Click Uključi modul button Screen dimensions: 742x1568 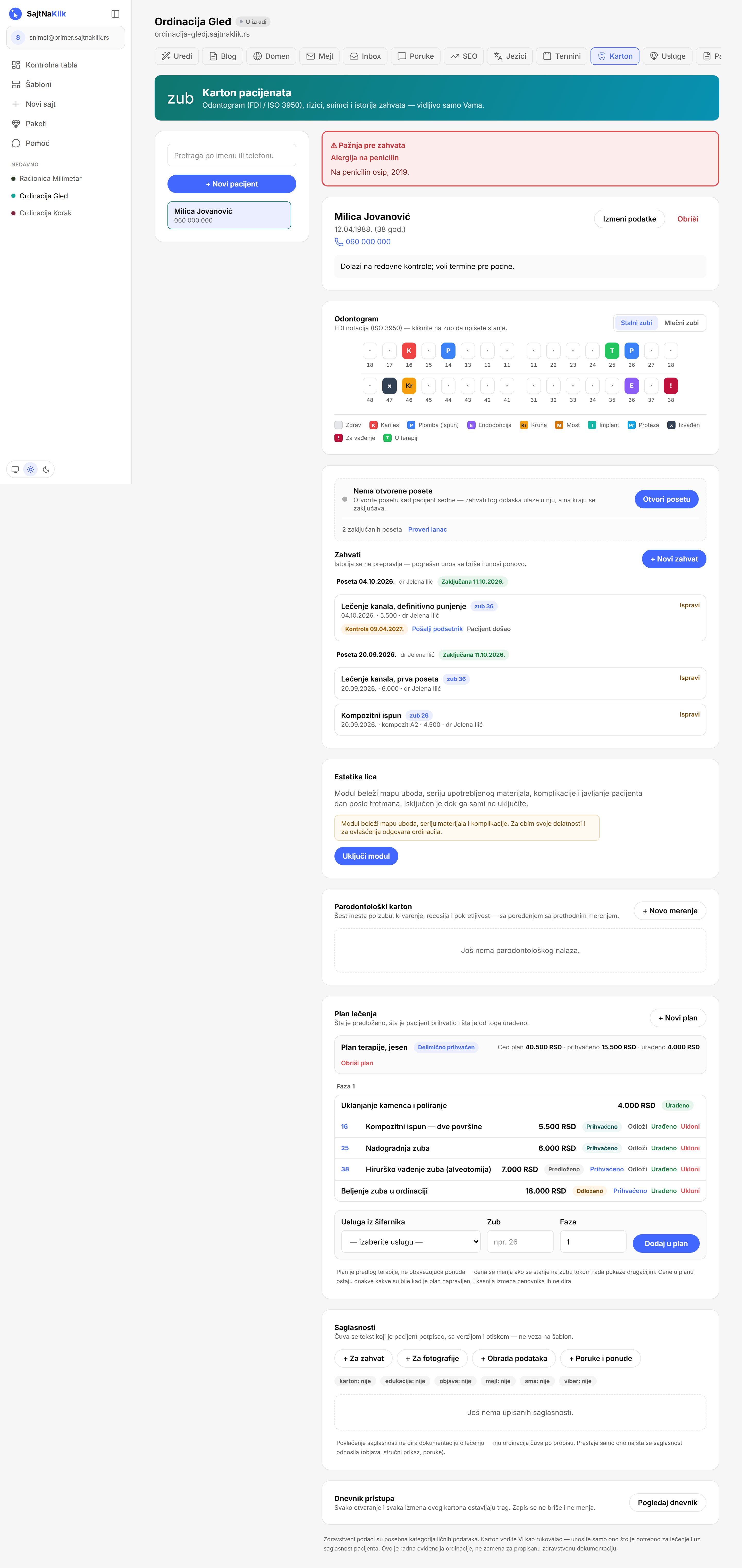coord(366,856)
